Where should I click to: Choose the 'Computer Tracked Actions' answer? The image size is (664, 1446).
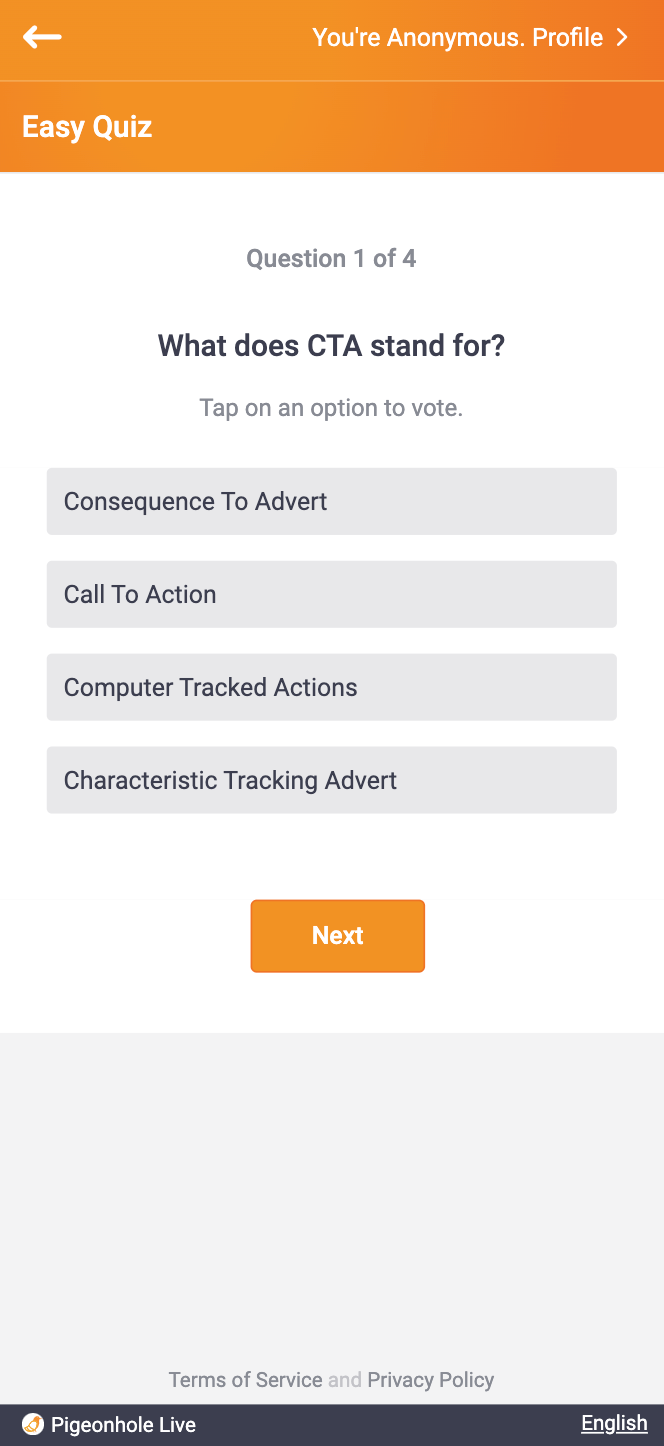point(331,687)
